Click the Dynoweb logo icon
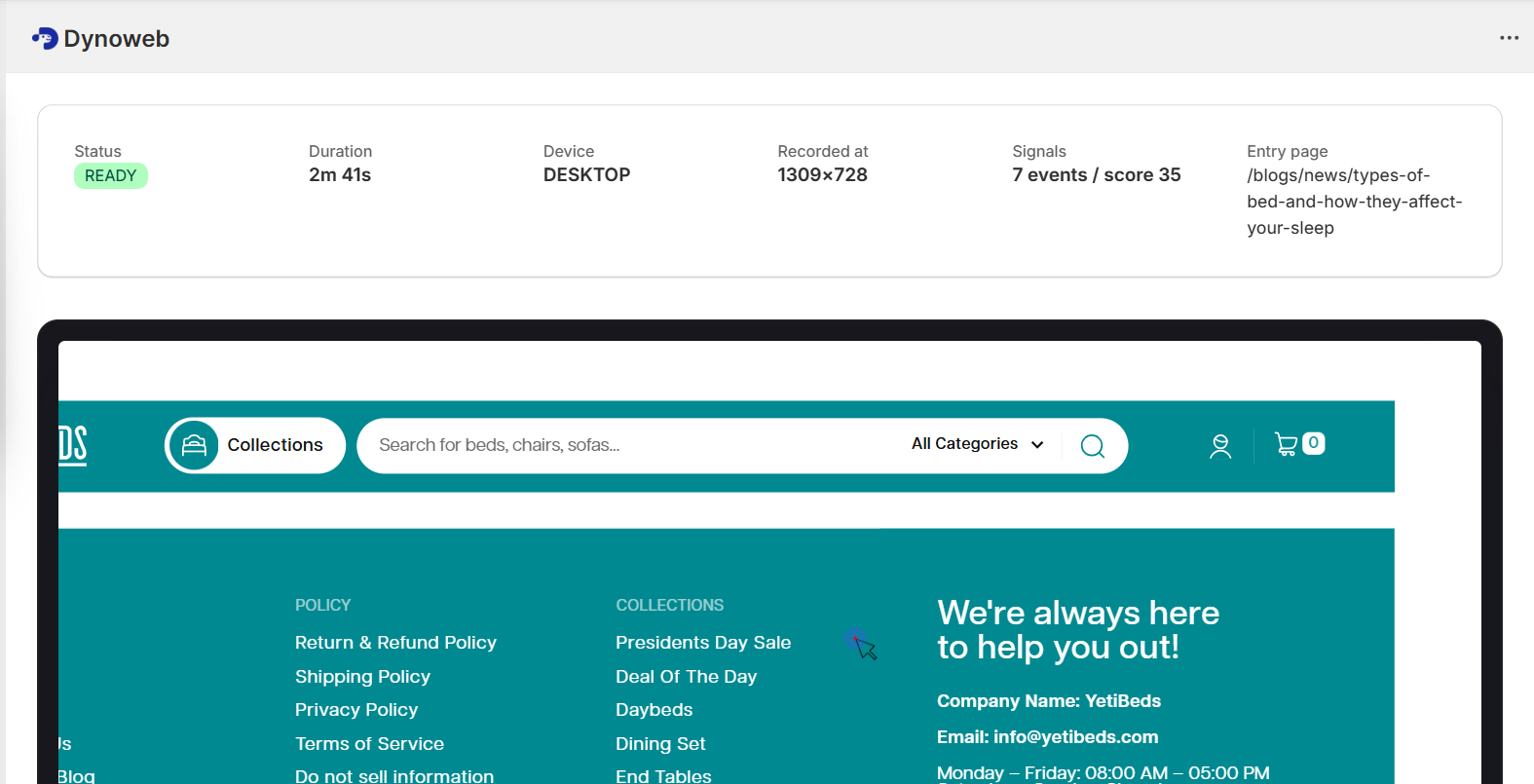This screenshot has height=784, width=1534. (45, 39)
